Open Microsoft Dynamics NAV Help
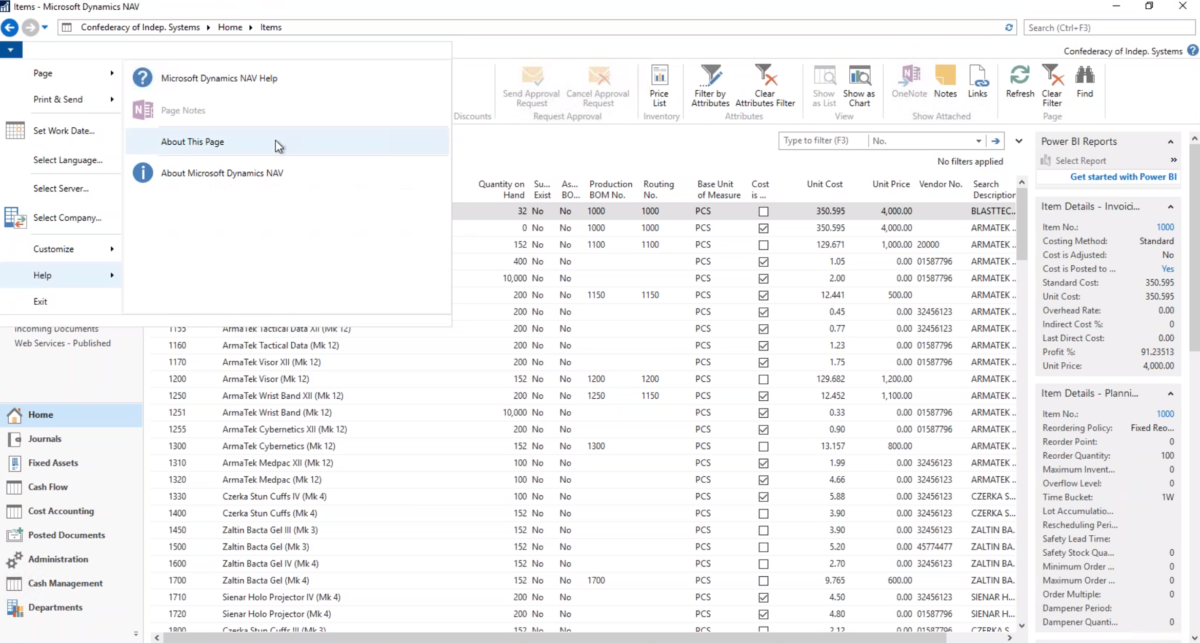1200x643 pixels. [x=219, y=78]
